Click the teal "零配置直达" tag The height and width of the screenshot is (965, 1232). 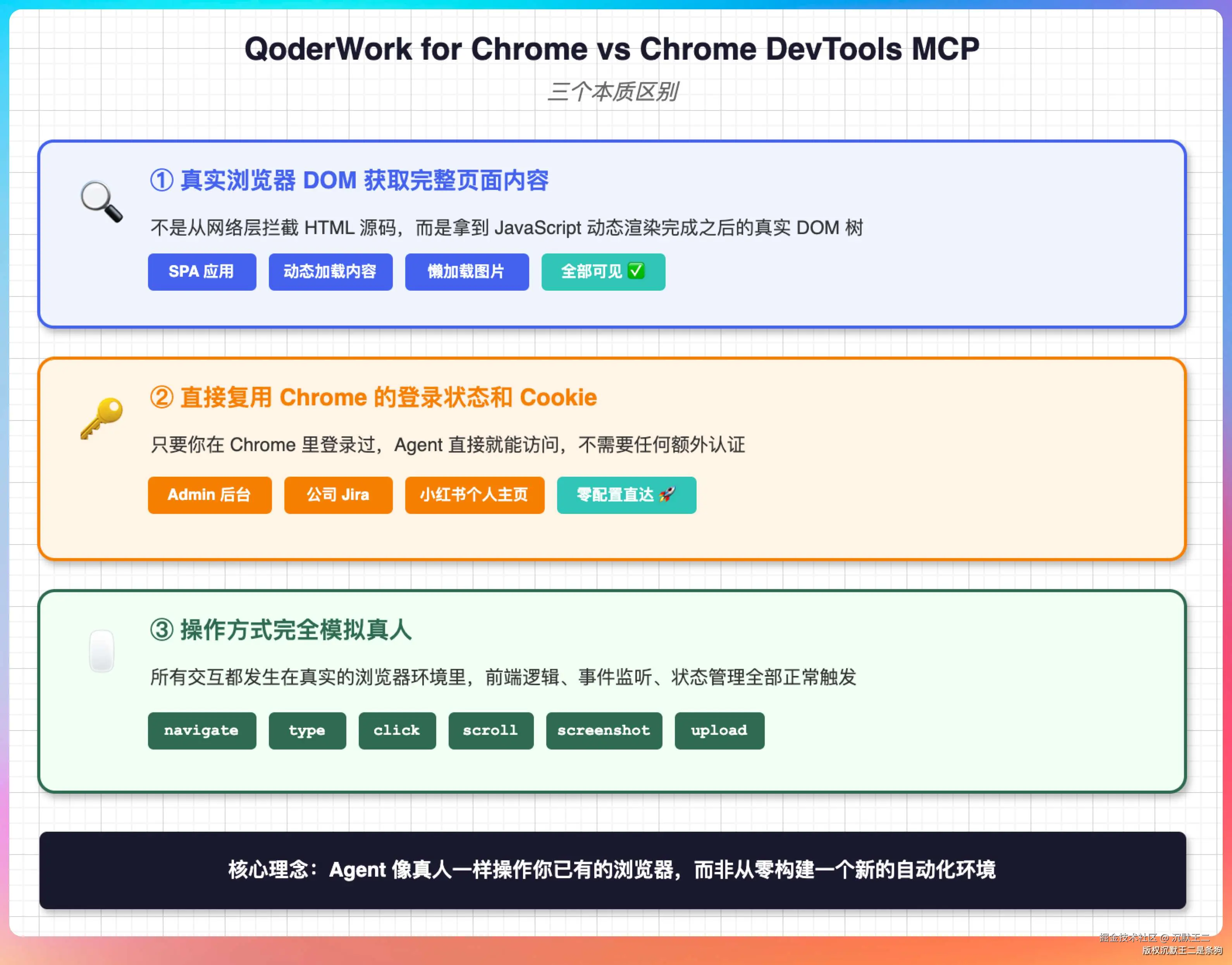tap(626, 495)
